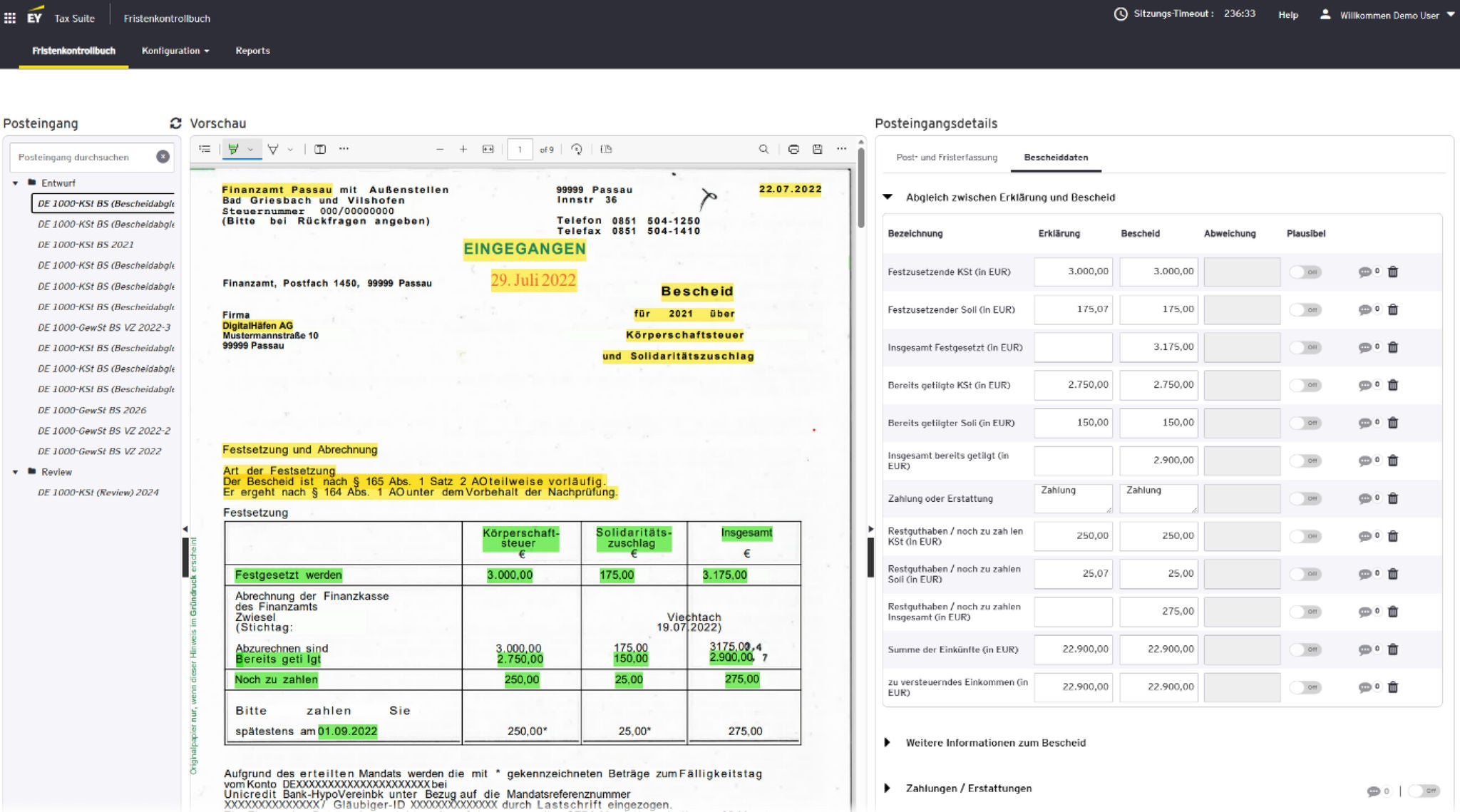Open the Fristenkontrollbuch navigation tab
The height and width of the screenshot is (812, 1460).
(x=73, y=51)
